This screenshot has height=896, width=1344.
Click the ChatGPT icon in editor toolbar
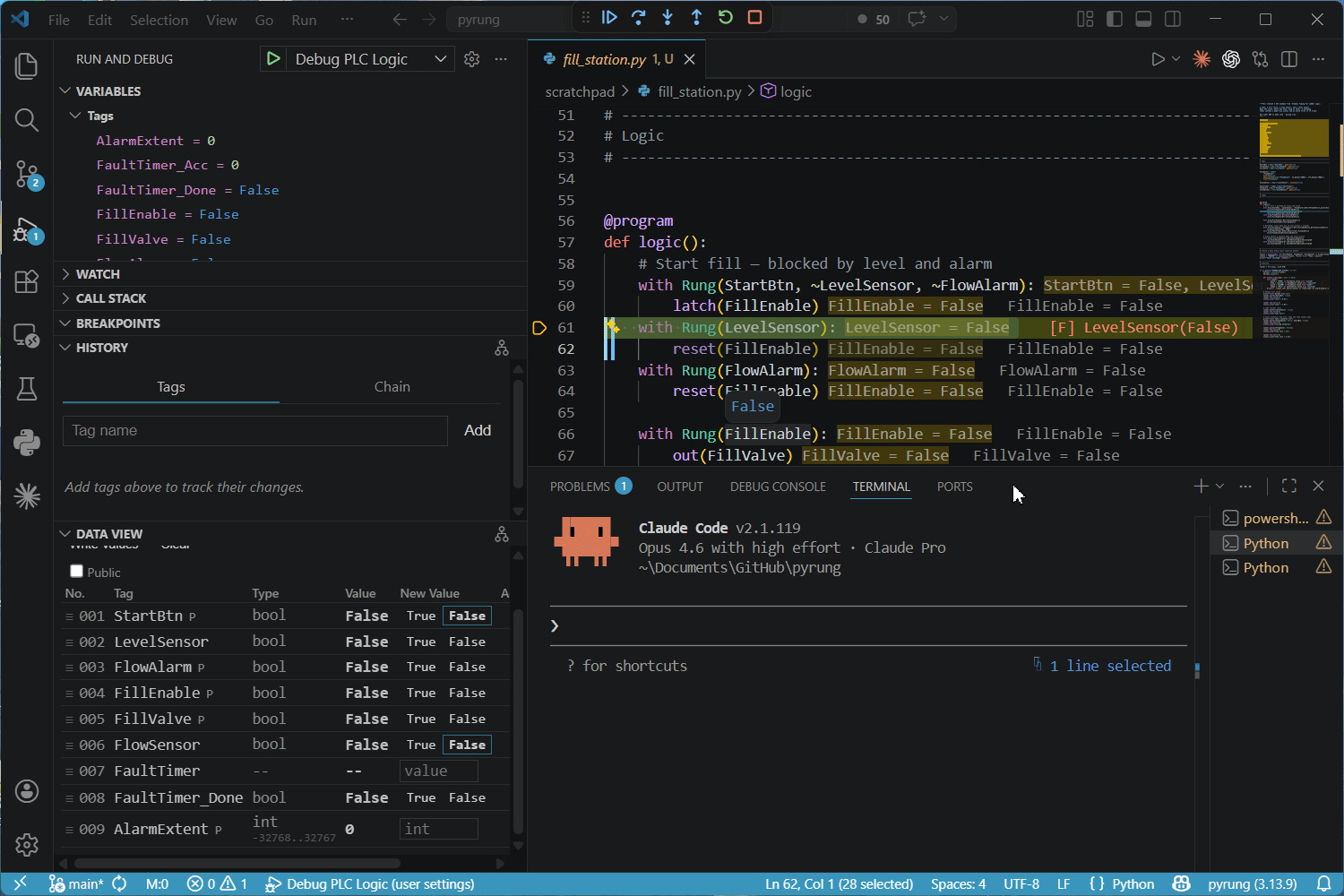point(1231,59)
